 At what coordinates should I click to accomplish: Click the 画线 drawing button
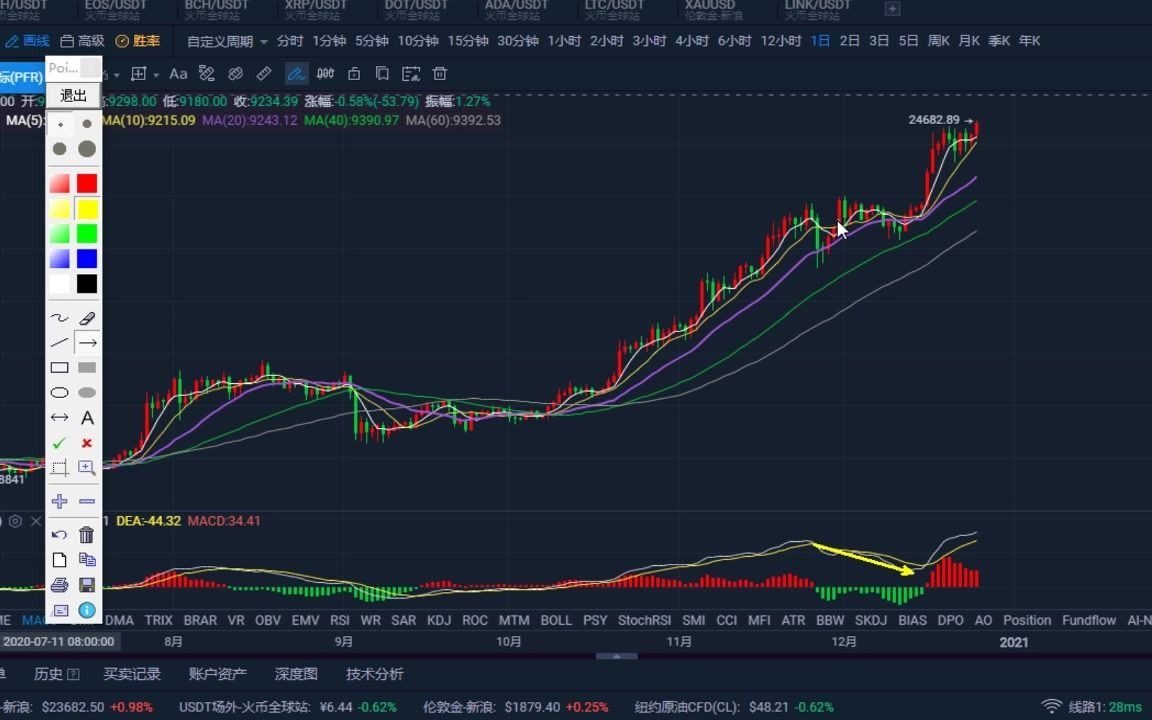coord(27,41)
